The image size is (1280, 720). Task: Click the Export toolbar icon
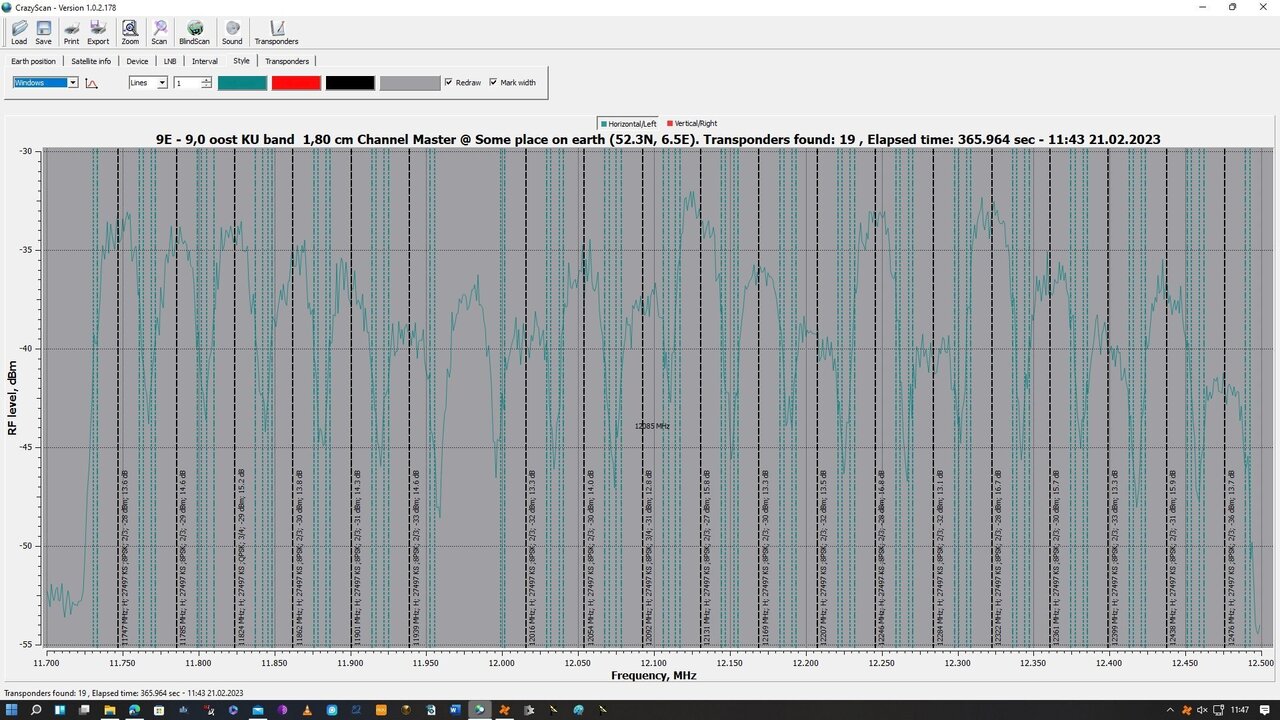coord(98,33)
